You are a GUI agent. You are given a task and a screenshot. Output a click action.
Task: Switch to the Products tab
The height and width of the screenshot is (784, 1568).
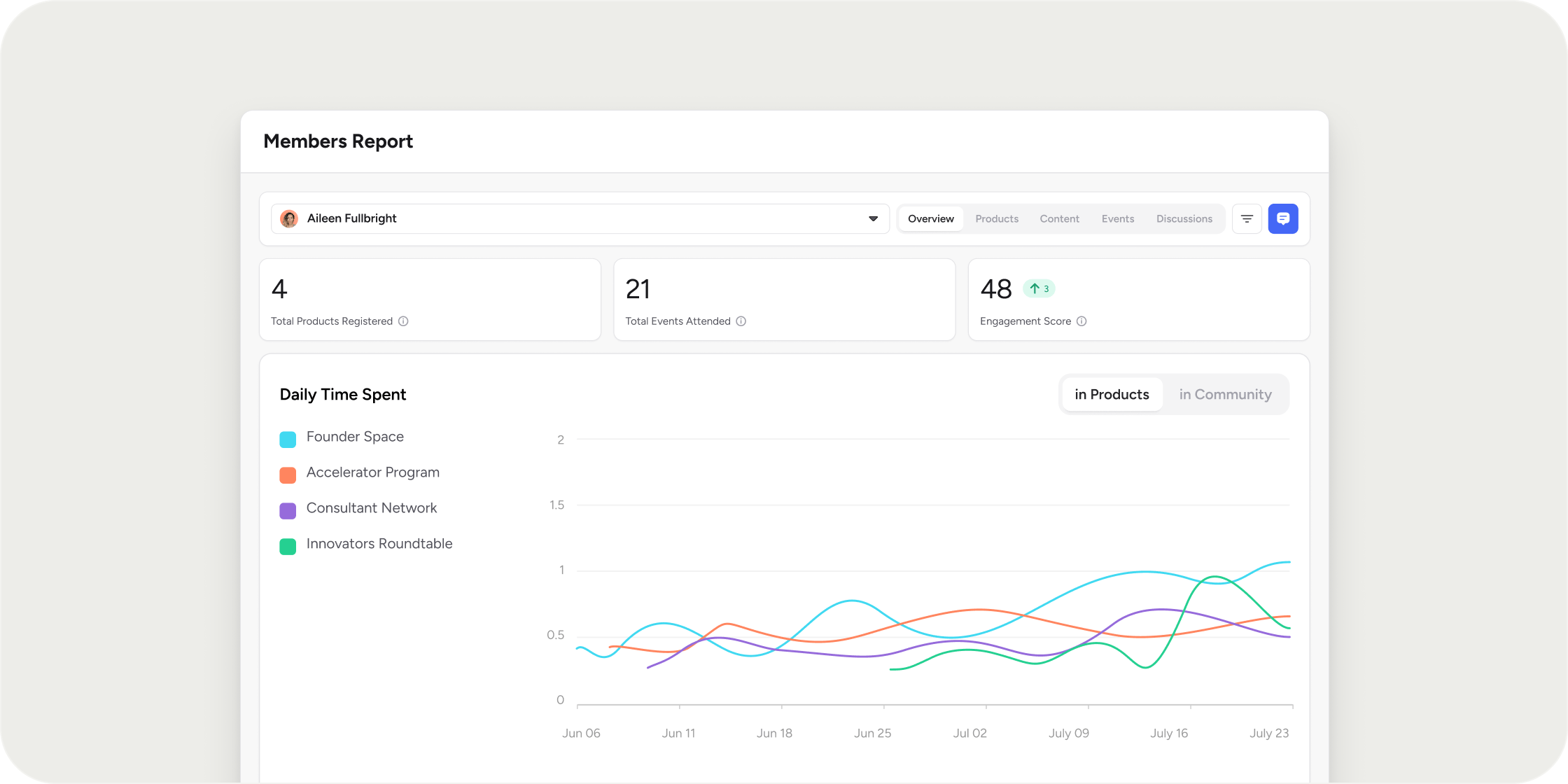[x=997, y=219]
